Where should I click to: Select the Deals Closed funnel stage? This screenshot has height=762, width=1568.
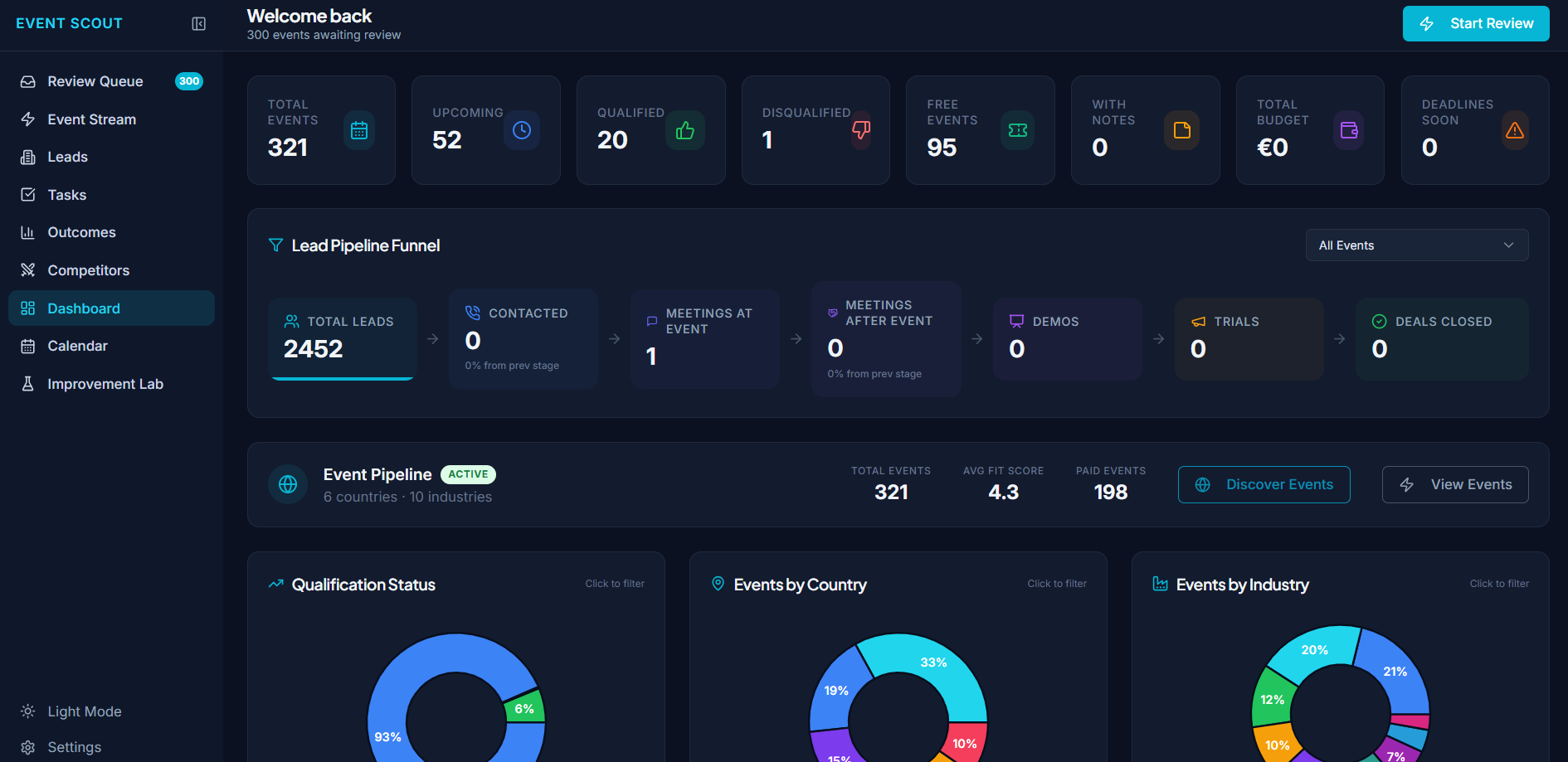point(1442,339)
